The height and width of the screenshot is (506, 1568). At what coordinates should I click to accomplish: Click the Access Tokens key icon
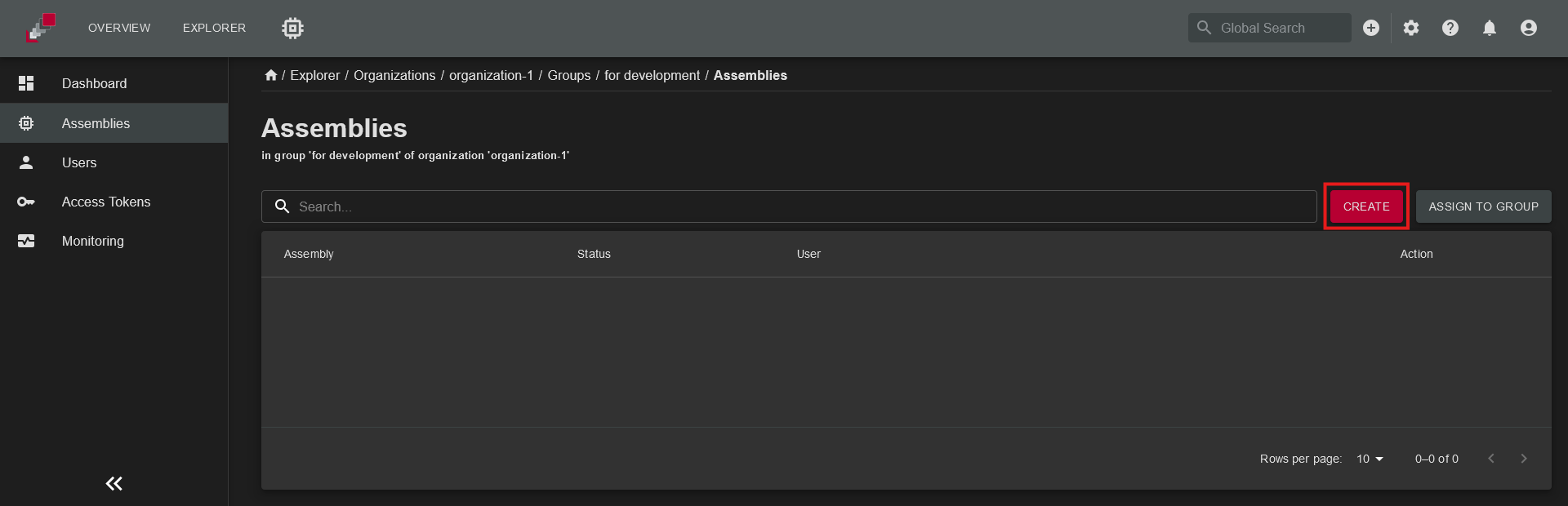(x=26, y=202)
